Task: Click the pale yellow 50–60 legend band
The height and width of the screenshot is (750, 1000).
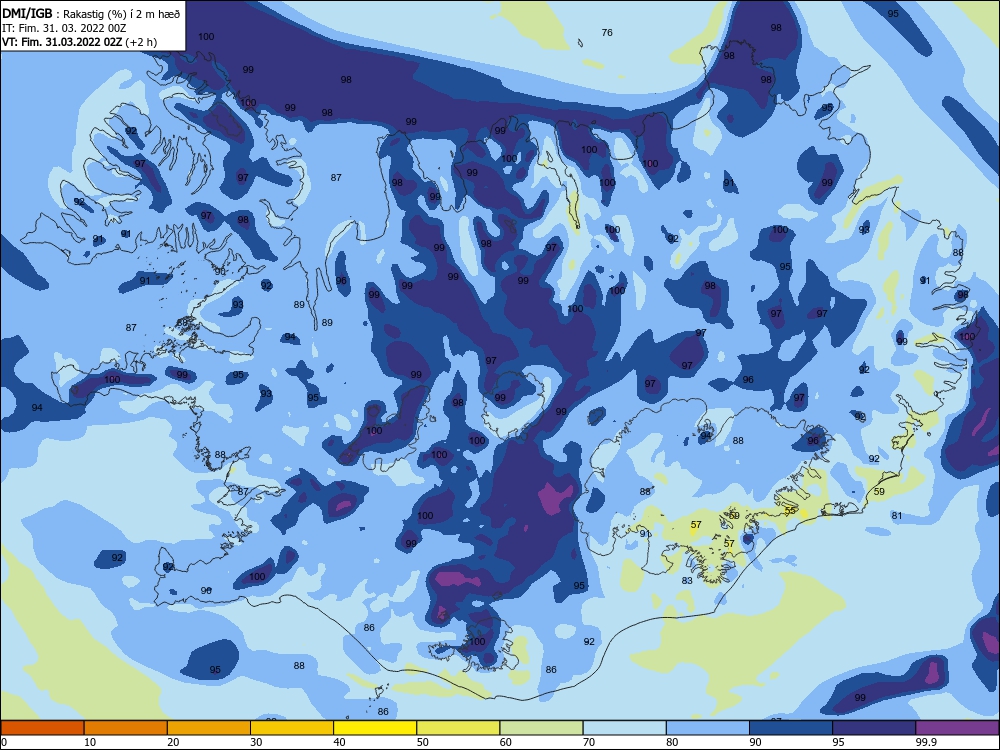Action: coord(458,728)
